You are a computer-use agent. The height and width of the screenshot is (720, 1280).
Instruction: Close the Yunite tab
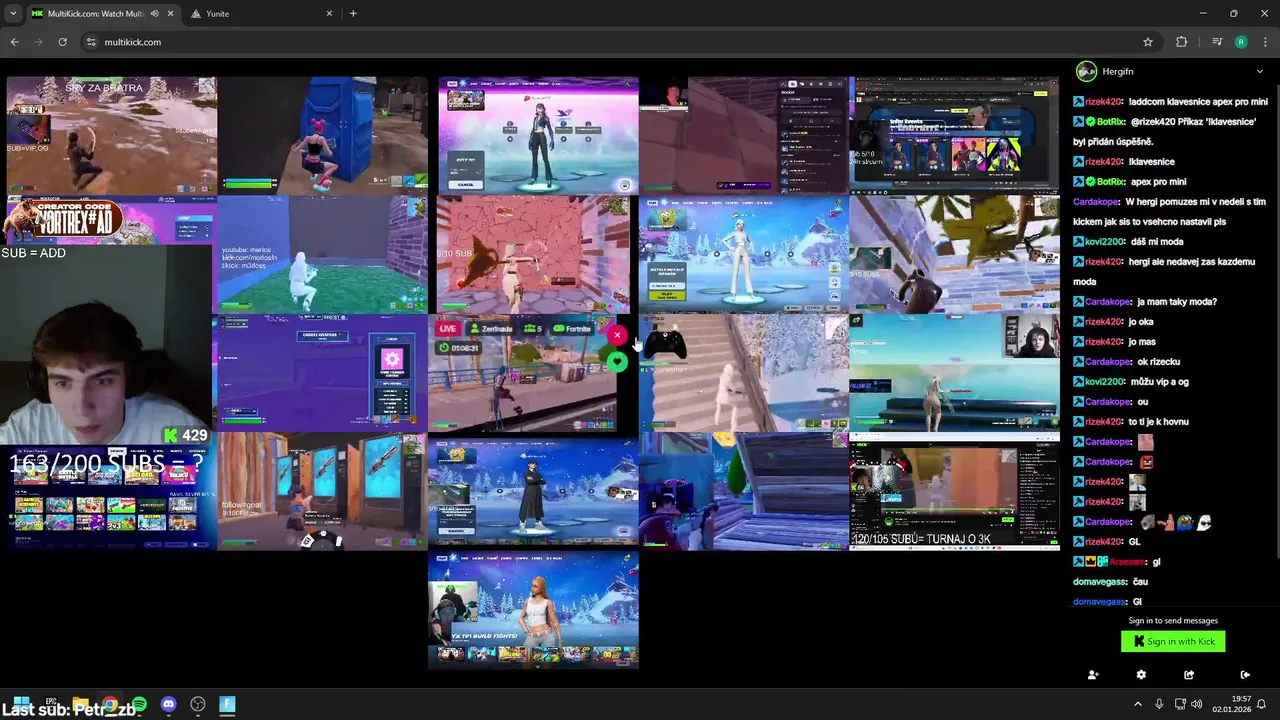(x=329, y=14)
